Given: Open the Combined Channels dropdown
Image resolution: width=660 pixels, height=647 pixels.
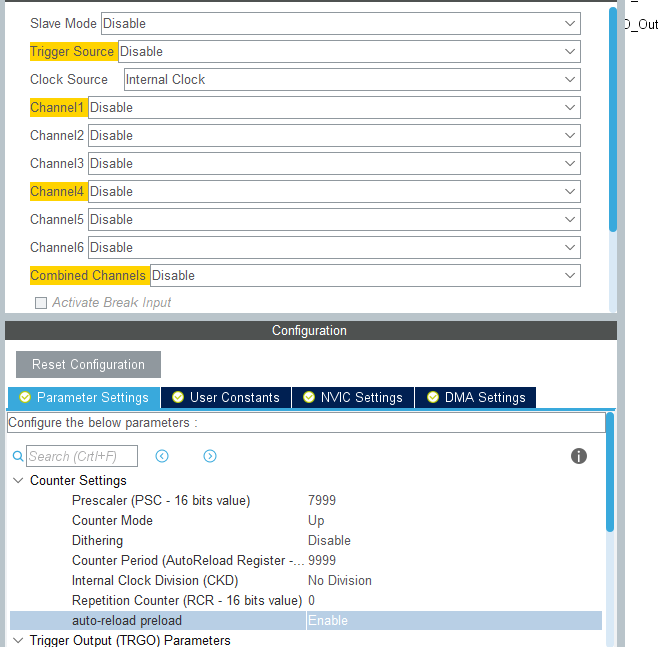Looking at the screenshot, I should (365, 275).
